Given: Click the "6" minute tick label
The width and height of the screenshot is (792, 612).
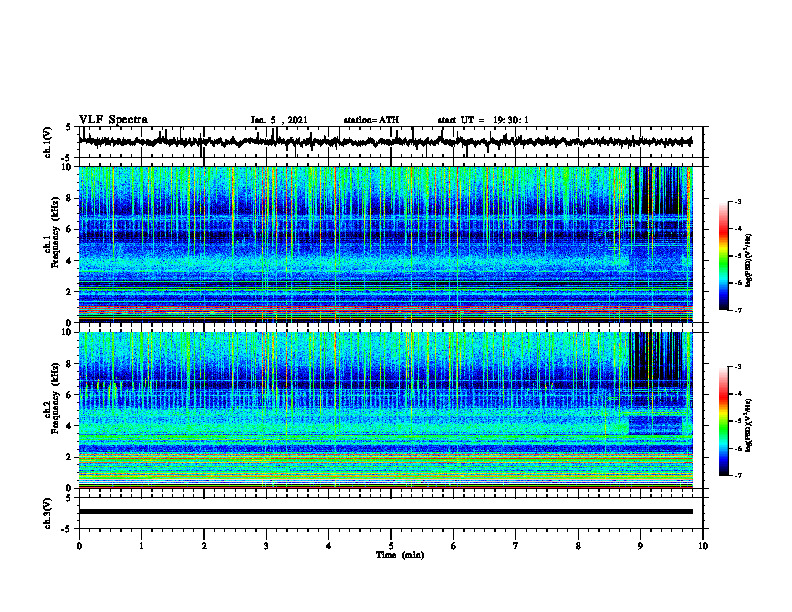Looking at the screenshot, I should click(x=454, y=546).
